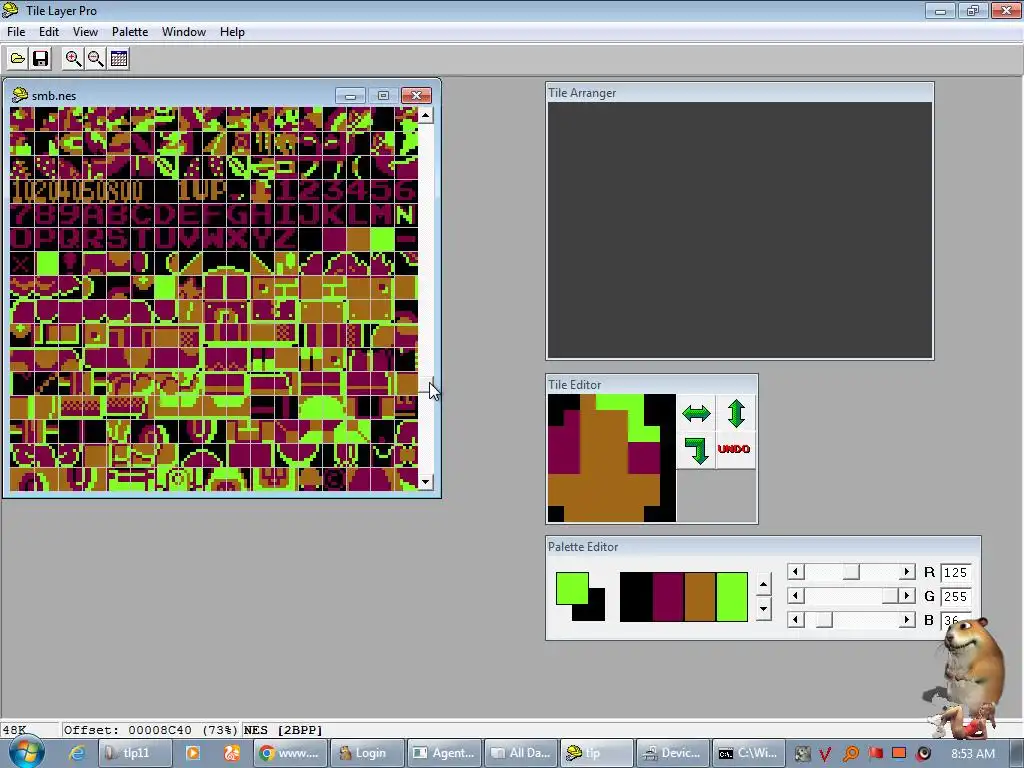Save the file using the floppy disk icon
Image resolution: width=1024 pixels, height=768 pixels.
(40, 59)
